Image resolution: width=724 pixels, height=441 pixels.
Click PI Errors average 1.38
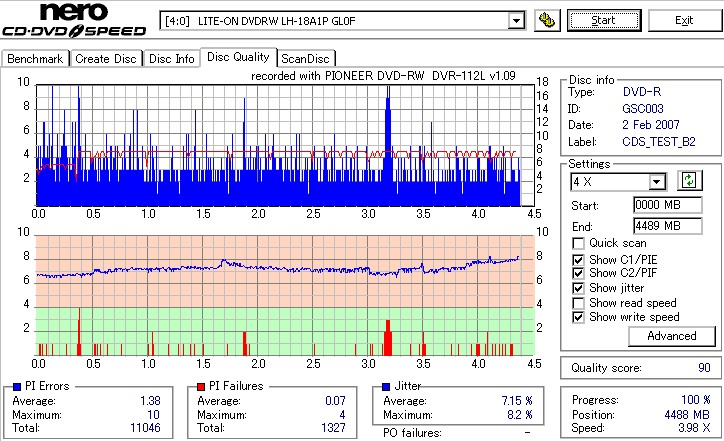(x=150, y=401)
